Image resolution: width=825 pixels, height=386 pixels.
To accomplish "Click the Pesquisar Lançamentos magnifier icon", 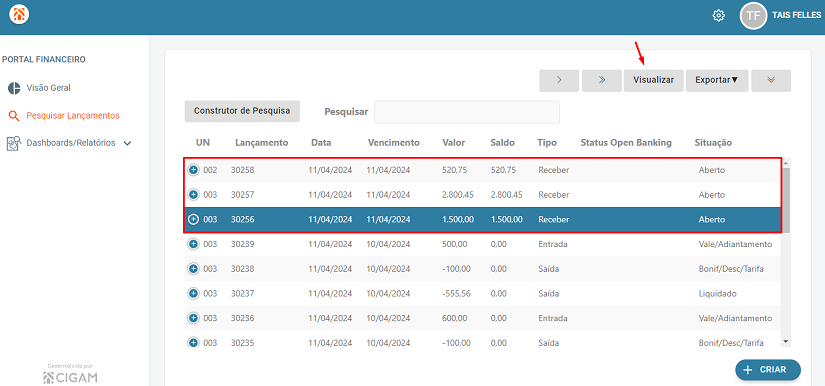I will pos(14,116).
